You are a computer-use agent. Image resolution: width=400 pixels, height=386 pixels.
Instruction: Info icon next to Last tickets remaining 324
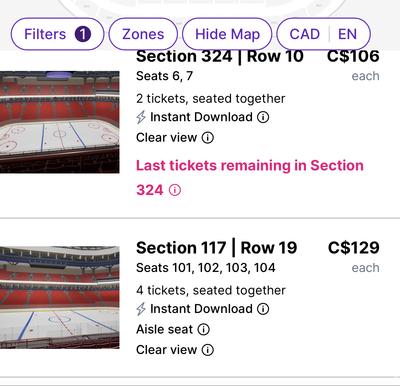point(175,190)
